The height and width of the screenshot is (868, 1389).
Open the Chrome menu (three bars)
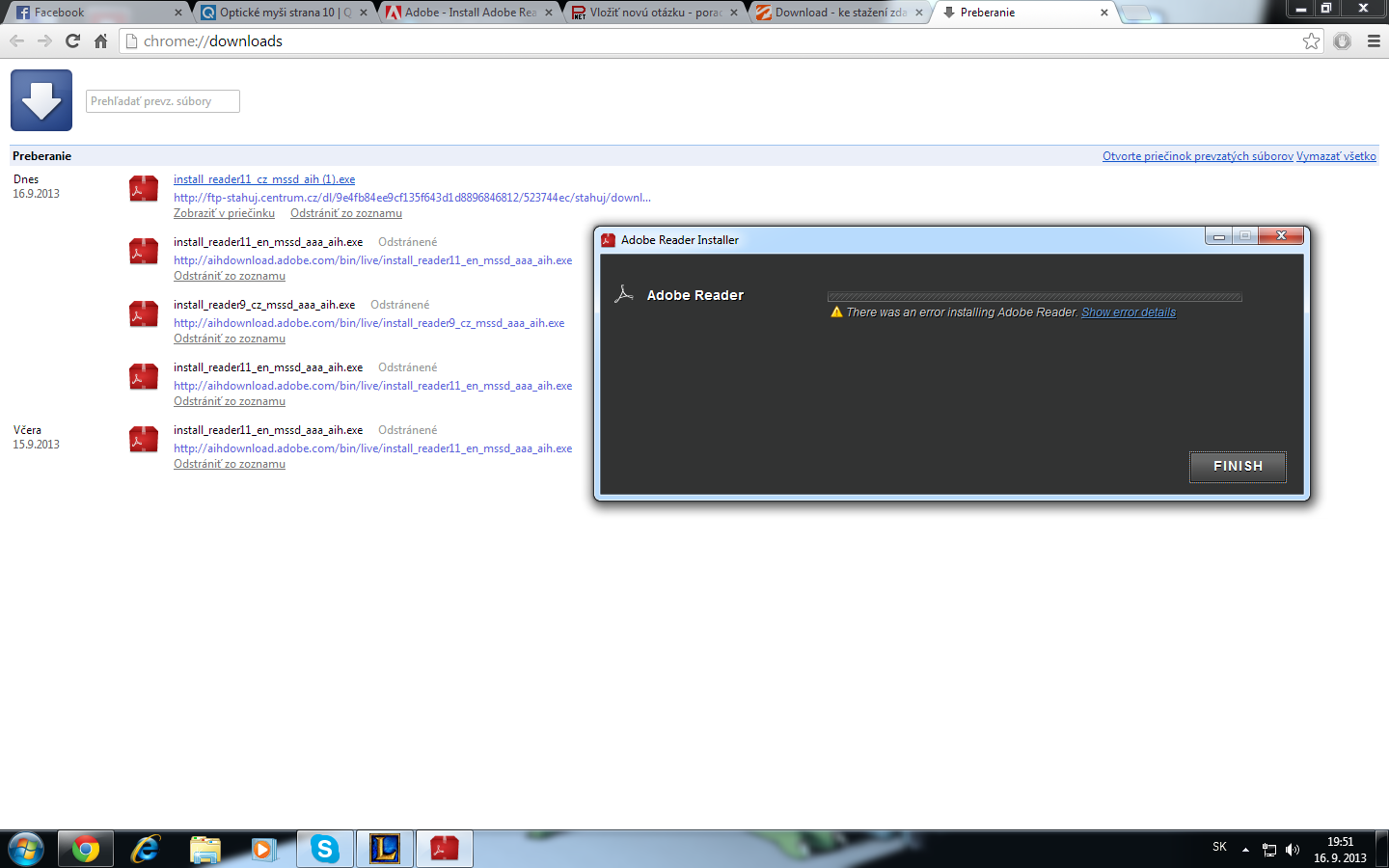click(1374, 41)
